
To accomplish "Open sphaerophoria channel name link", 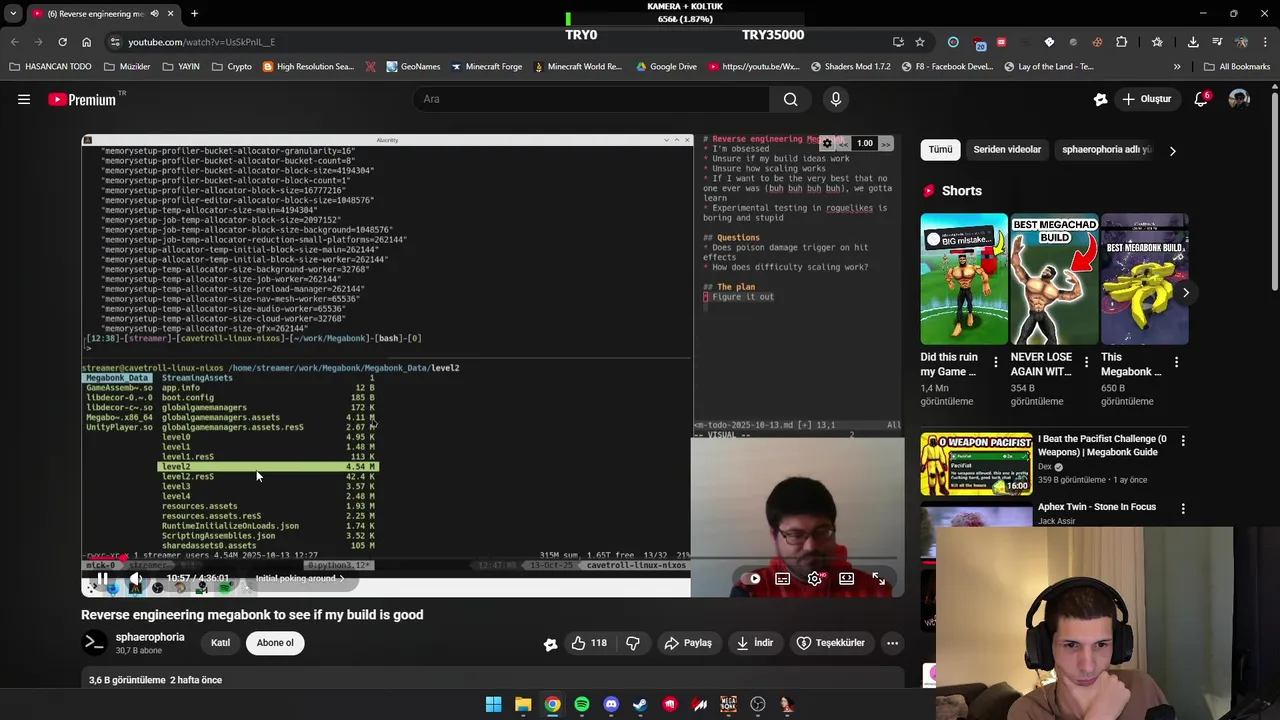I will point(150,637).
